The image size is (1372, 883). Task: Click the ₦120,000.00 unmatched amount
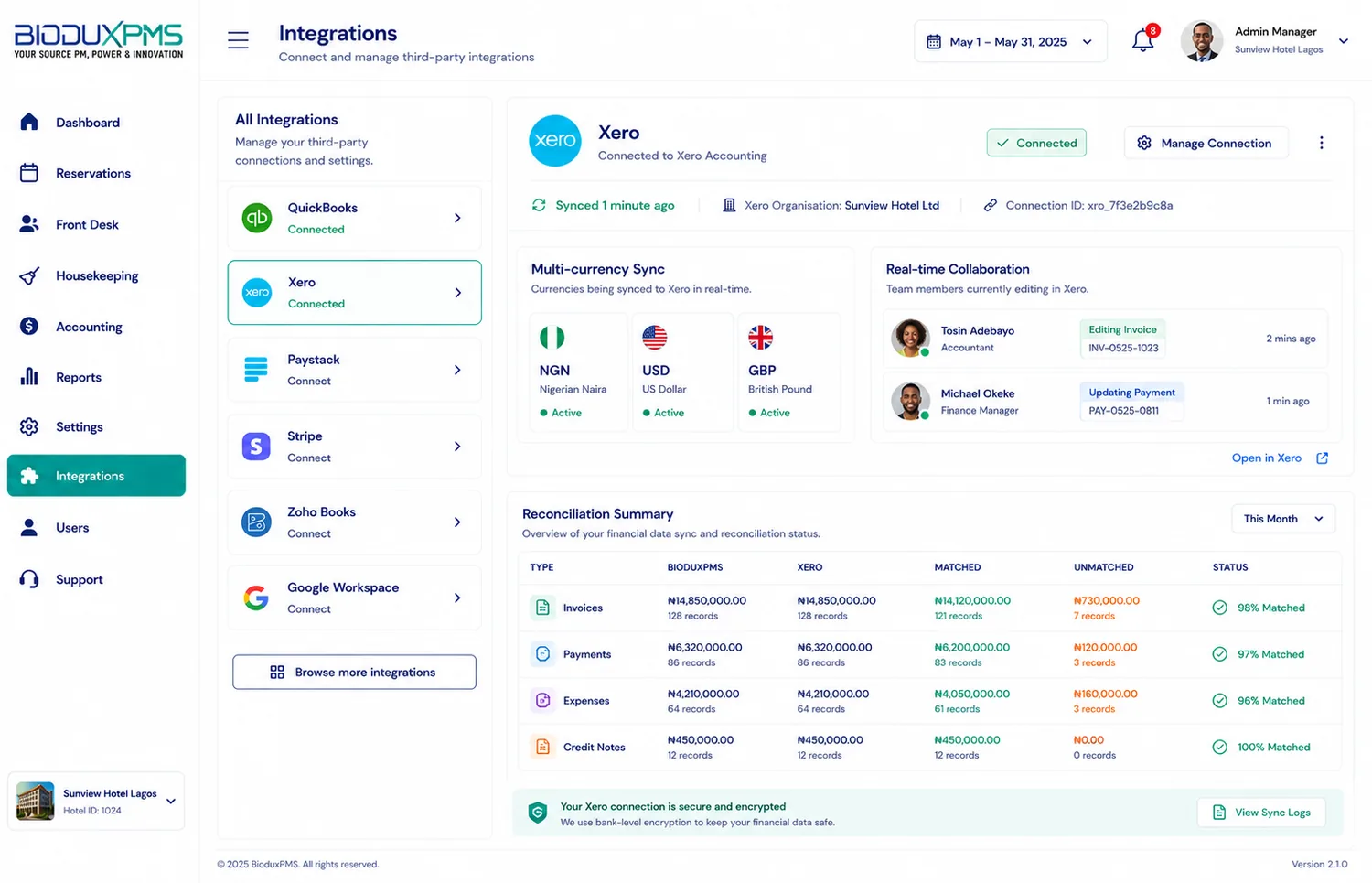click(x=1105, y=647)
